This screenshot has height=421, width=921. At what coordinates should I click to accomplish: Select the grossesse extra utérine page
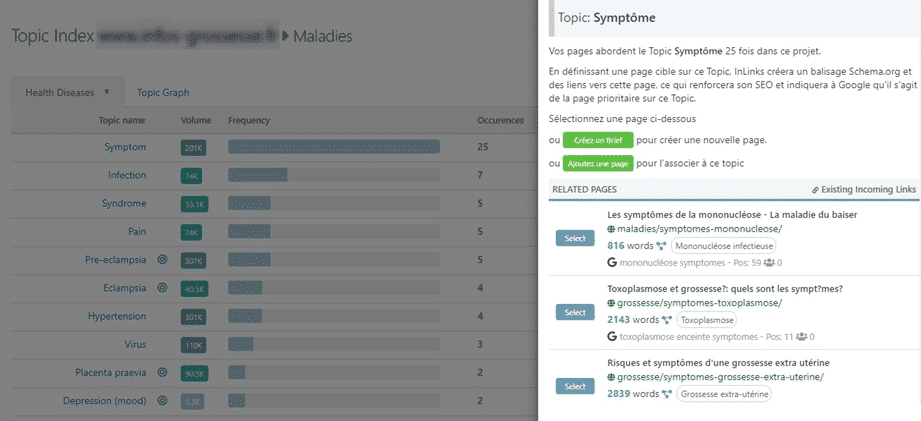[575, 386]
